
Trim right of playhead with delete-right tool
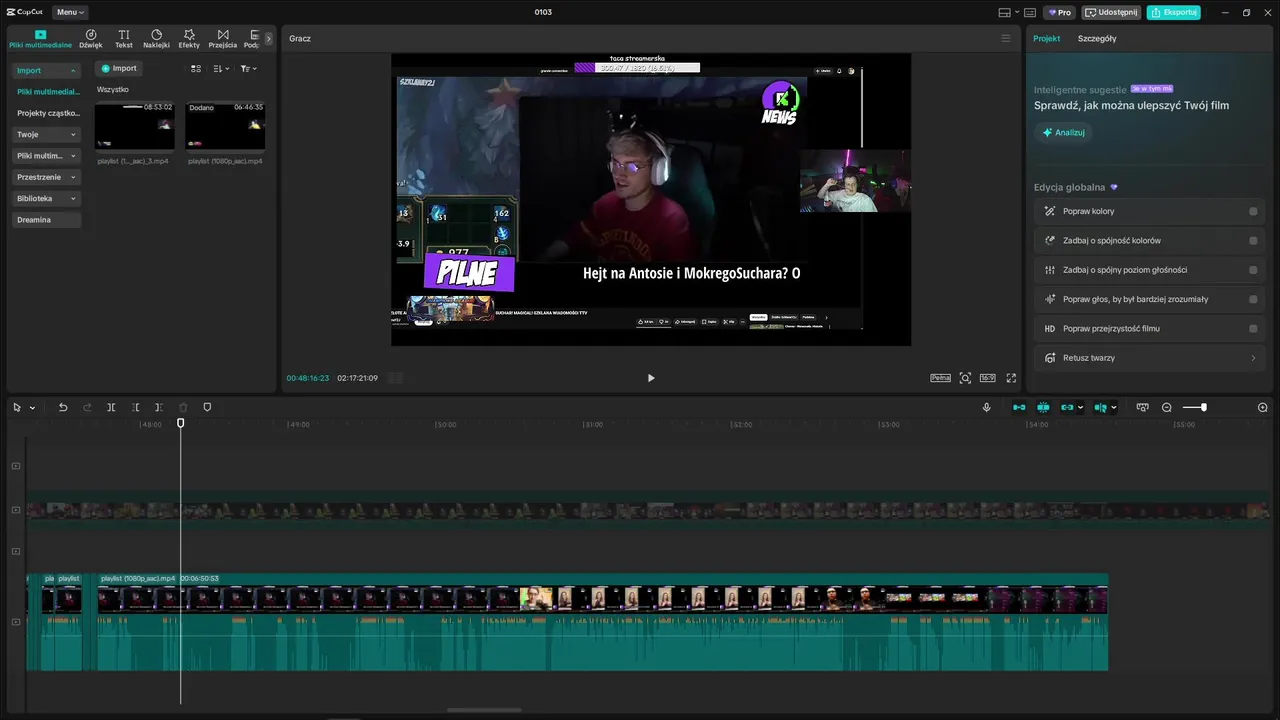tap(159, 407)
